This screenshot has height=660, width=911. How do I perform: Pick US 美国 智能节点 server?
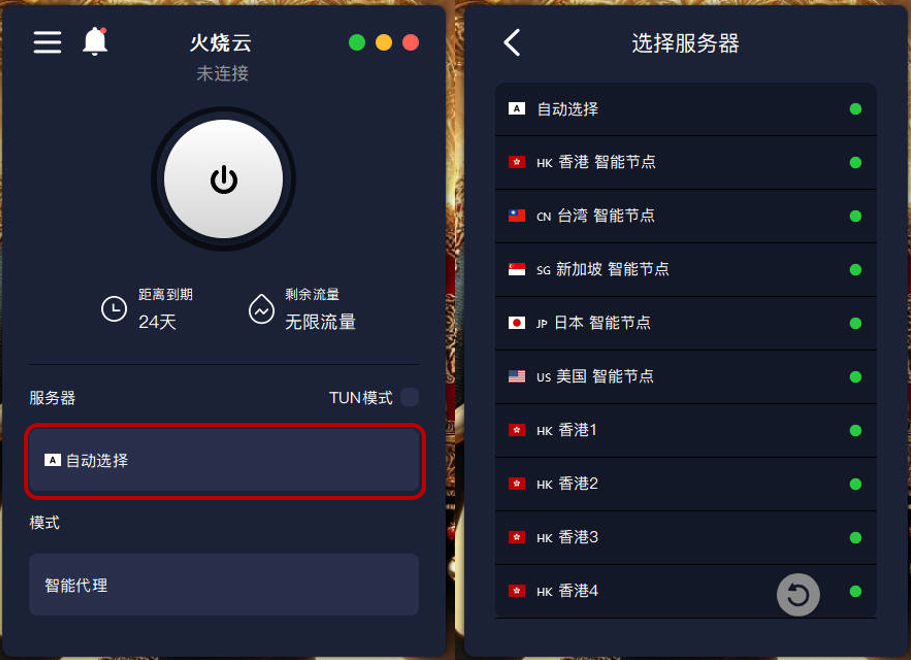[x=686, y=377]
